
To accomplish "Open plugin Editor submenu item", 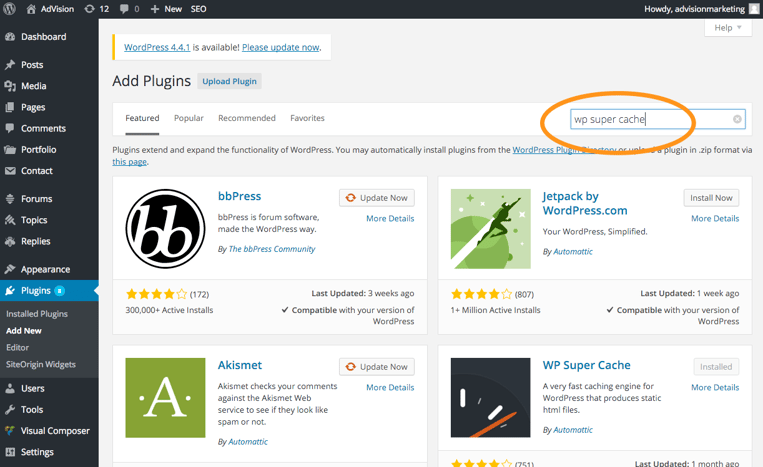I will 17,347.
